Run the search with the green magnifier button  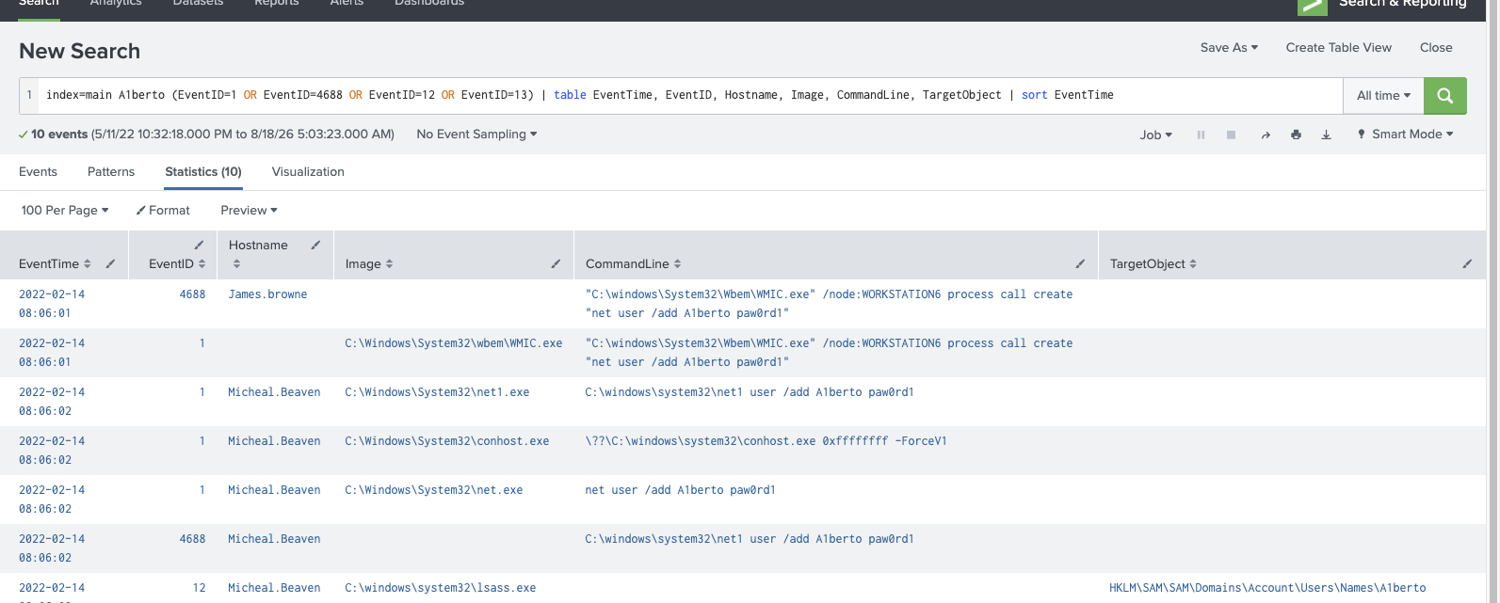pyautogui.click(x=1445, y=96)
